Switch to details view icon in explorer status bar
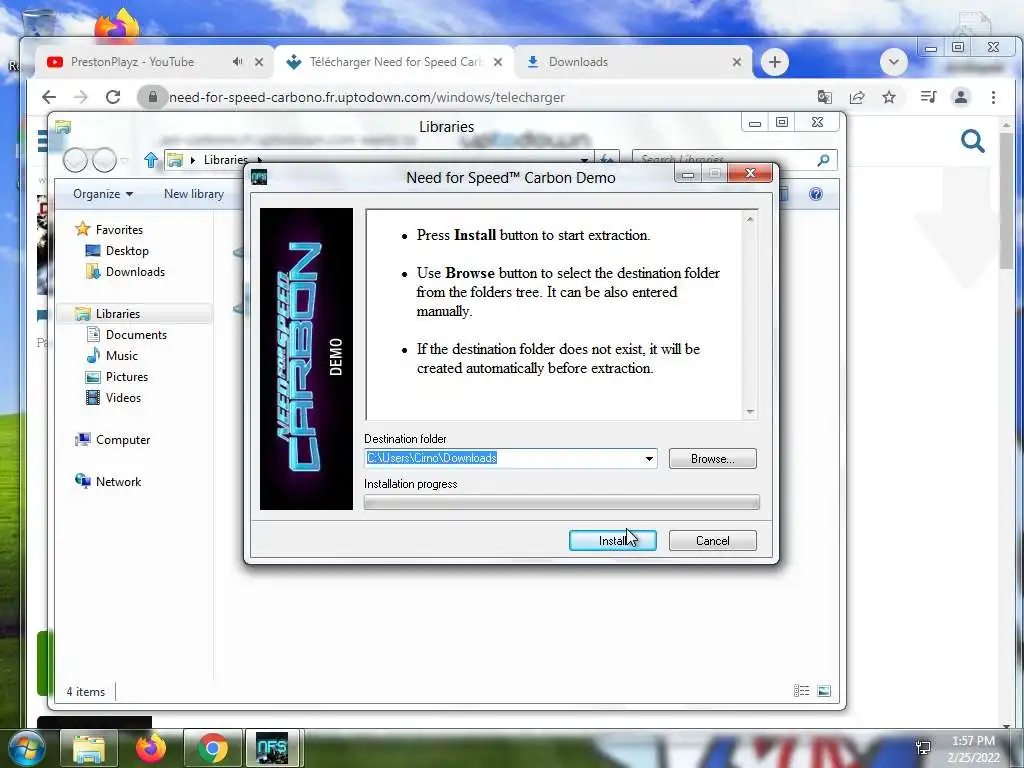The height and width of the screenshot is (768, 1024). point(801,691)
